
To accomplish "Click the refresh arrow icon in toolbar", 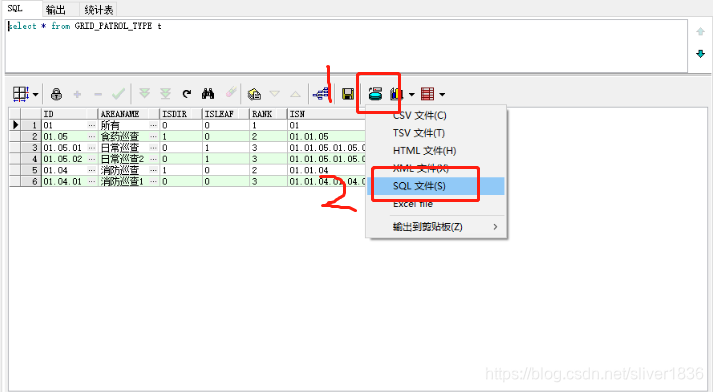I will pyautogui.click(x=186, y=94).
